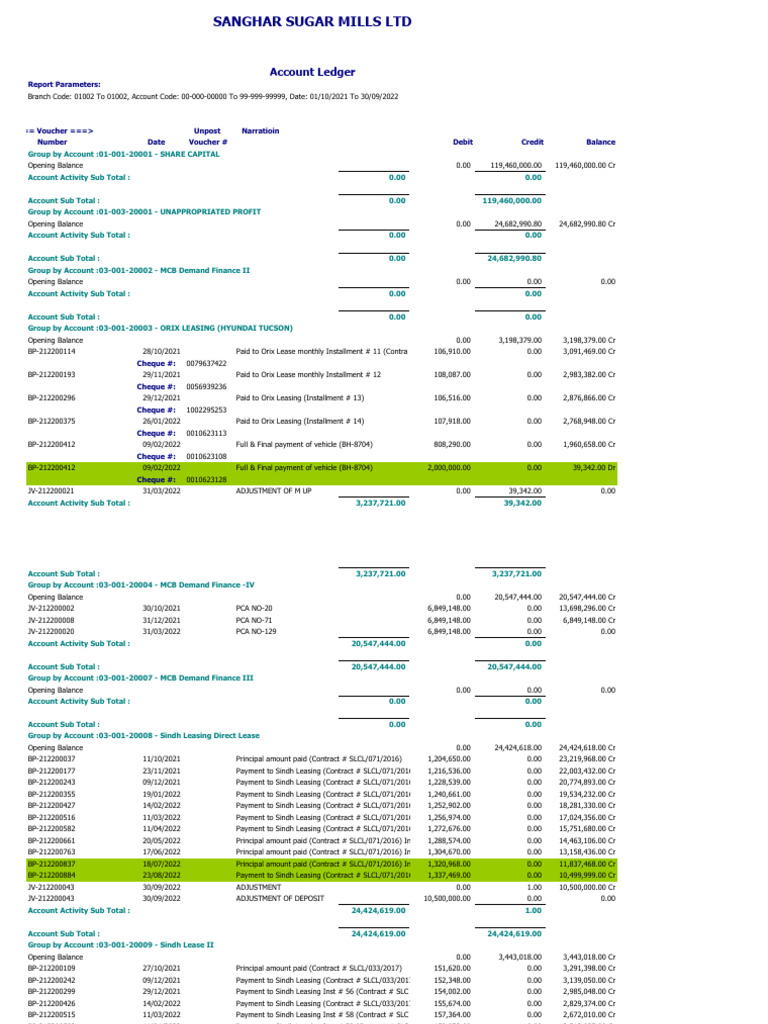Click cheque number 0010623113
Screen dimensions: 768x1024
(206, 433)
